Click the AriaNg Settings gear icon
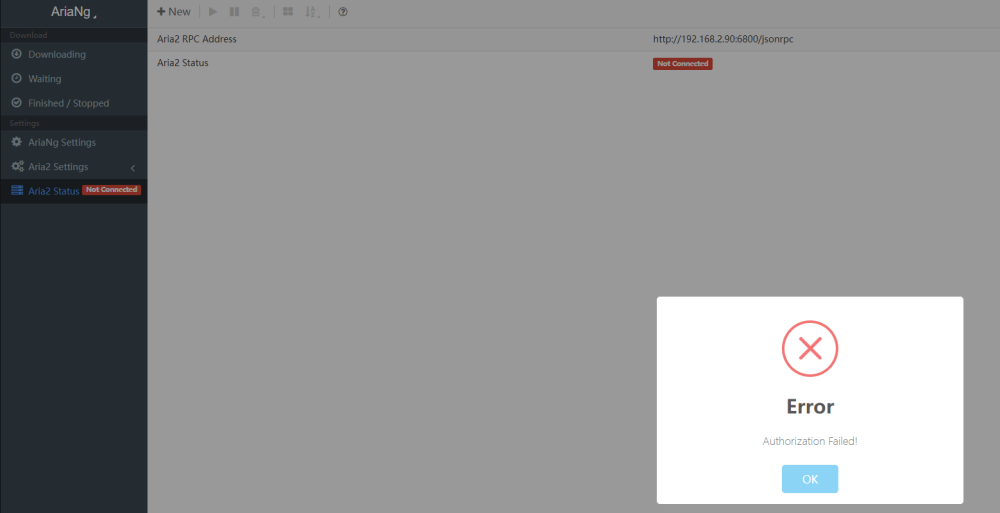Viewport: 1000px width, 513px height. (17, 142)
